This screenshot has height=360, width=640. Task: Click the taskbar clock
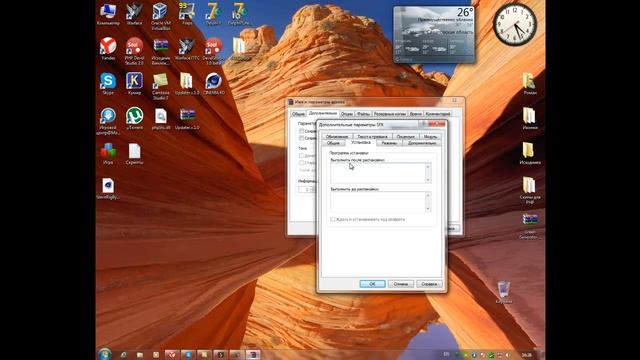527,355
